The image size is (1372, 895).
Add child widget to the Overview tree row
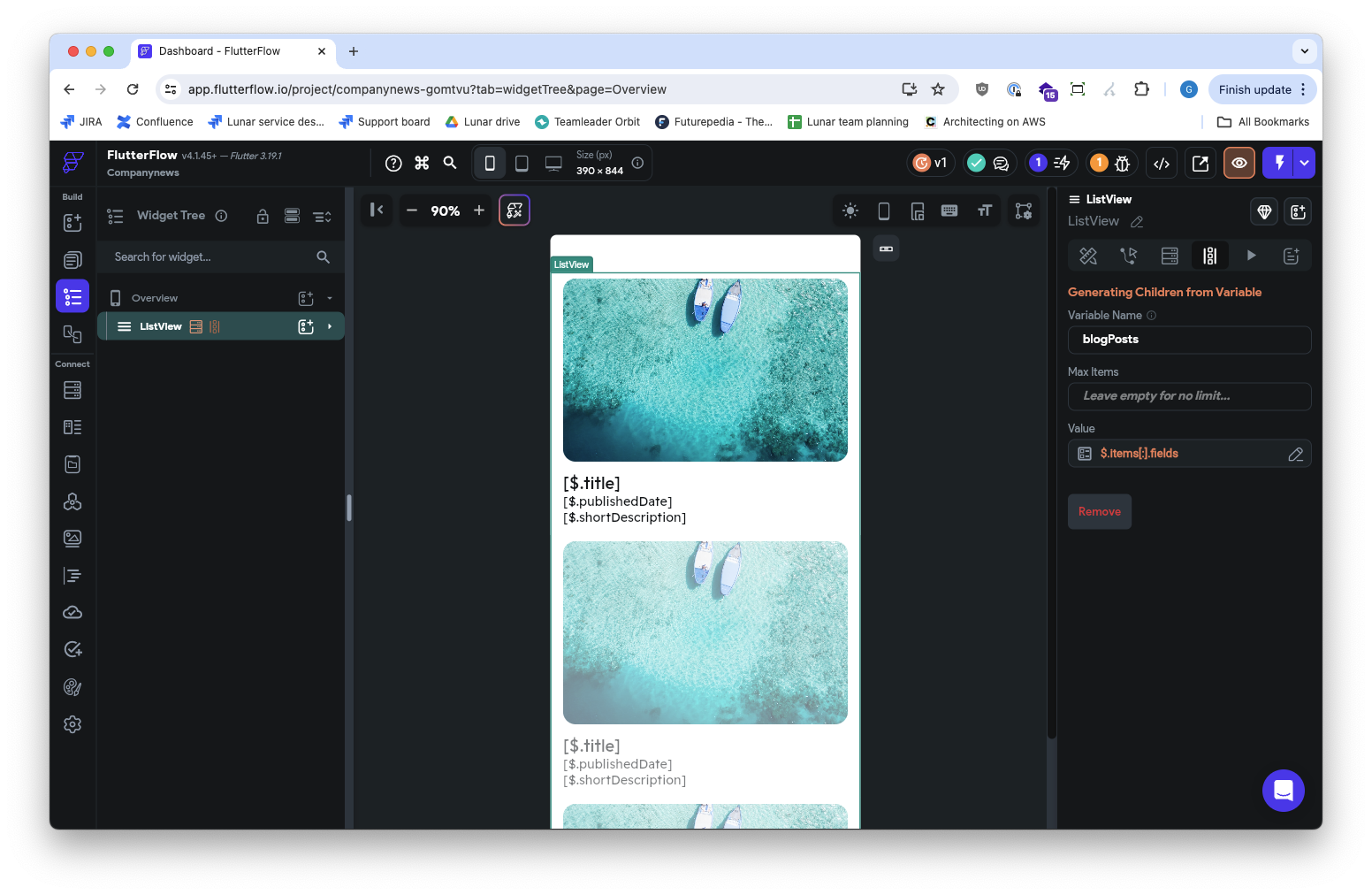click(x=306, y=299)
